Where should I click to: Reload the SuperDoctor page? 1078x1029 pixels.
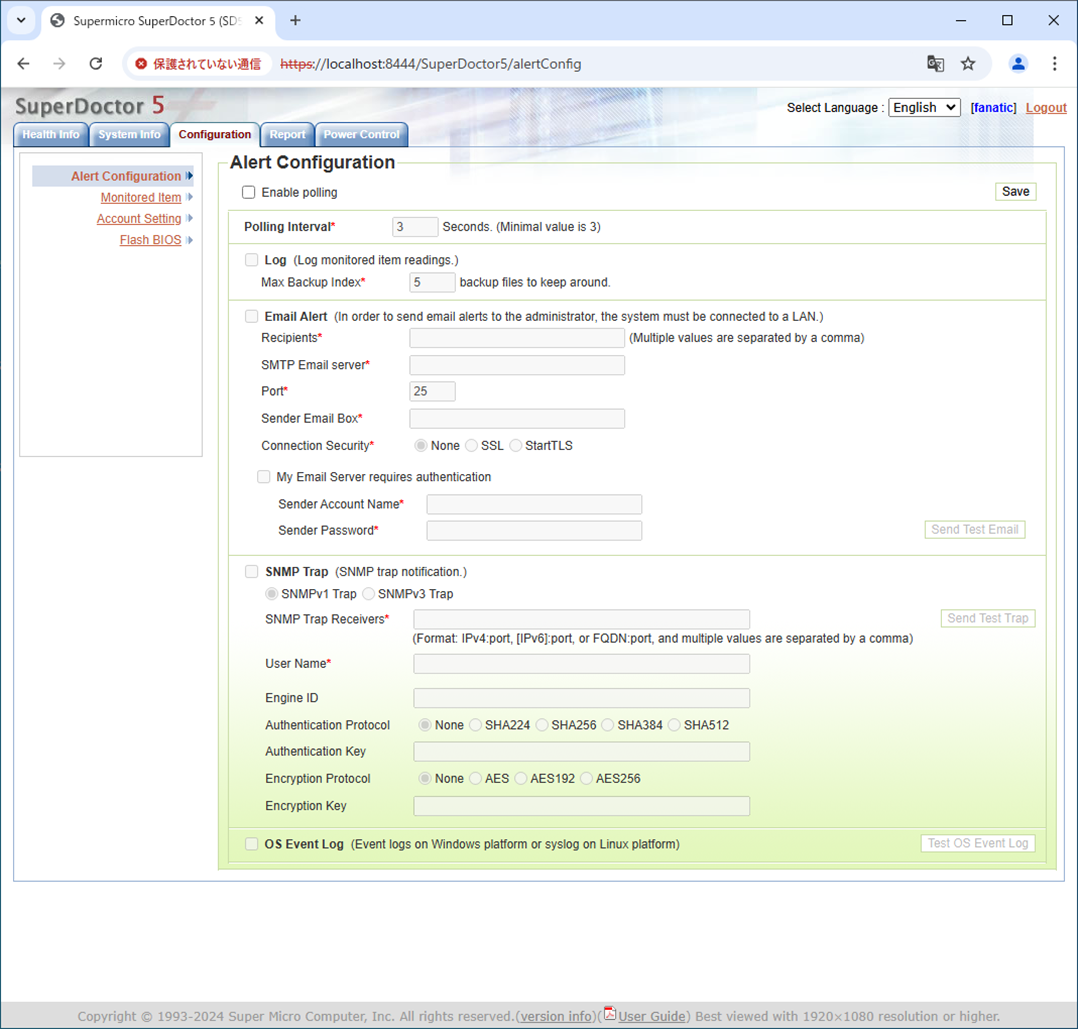coord(96,64)
